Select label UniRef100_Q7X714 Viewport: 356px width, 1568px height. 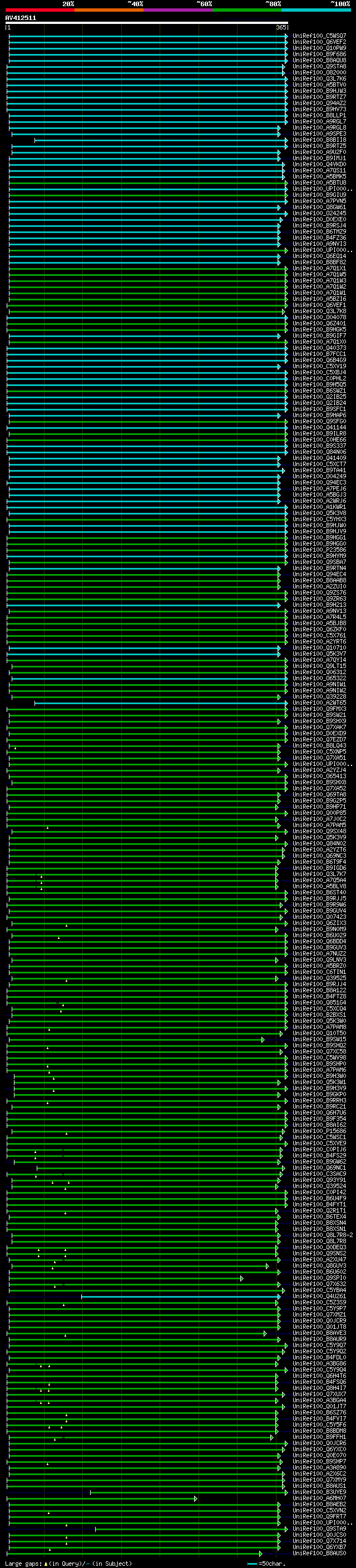319,1541
